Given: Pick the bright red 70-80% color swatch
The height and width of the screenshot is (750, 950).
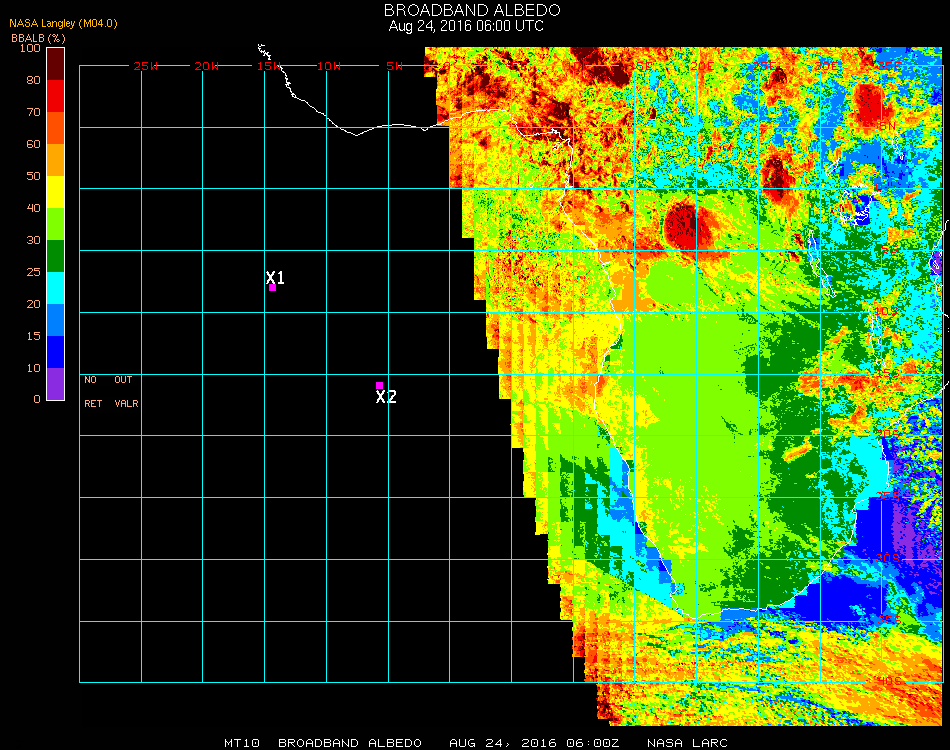Looking at the screenshot, I should (55, 96).
